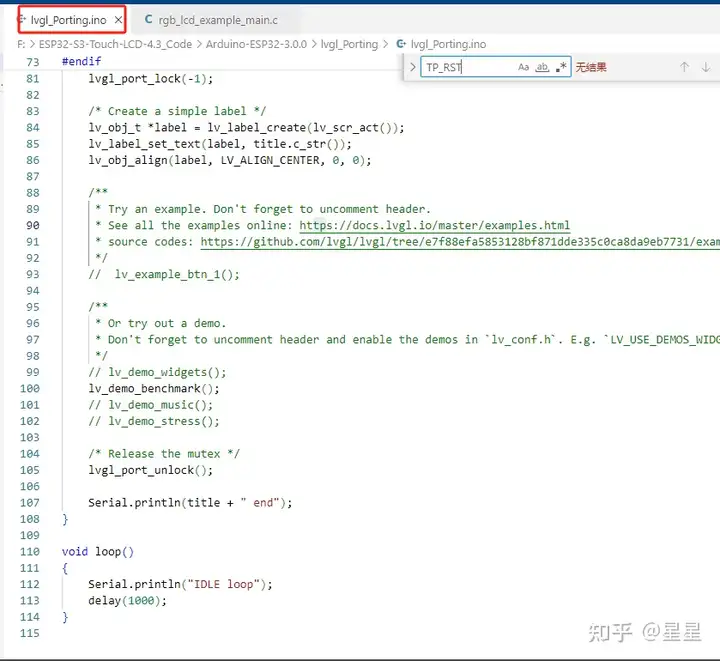Image resolution: width=720 pixels, height=661 pixels.
Task: Click the Create a simple label comment
Action: [x=177, y=112]
